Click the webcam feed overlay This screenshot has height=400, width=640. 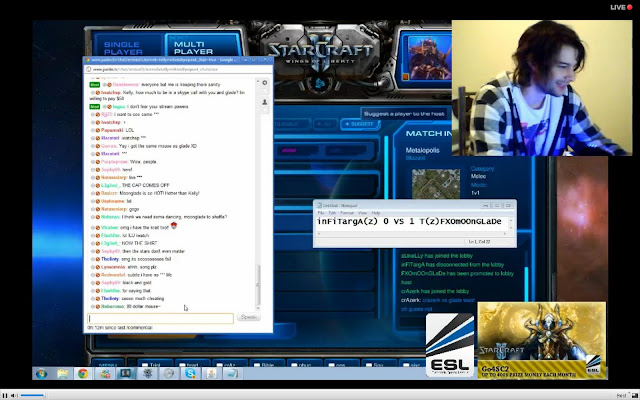[x=542, y=88]
